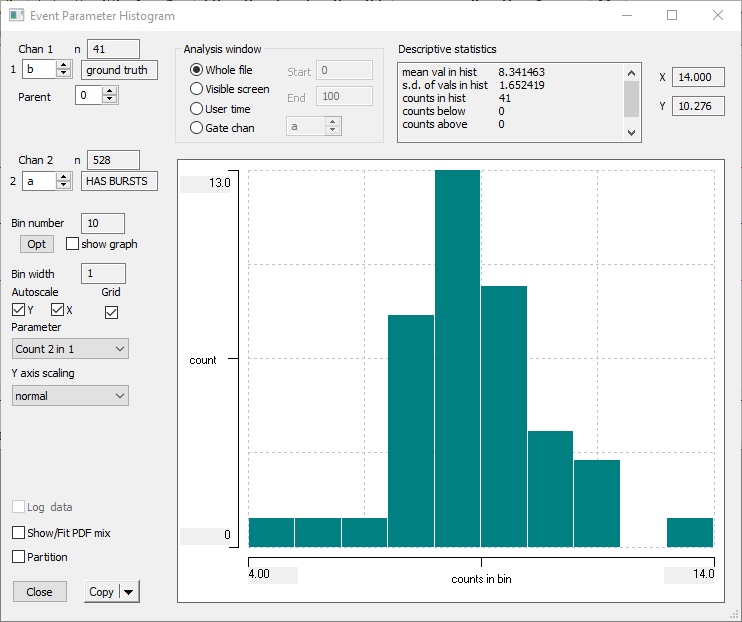Choose the Gate chan radio option
Image resolution: width=742 pixels, height=622 pixels.
click(x=196, y=128)
